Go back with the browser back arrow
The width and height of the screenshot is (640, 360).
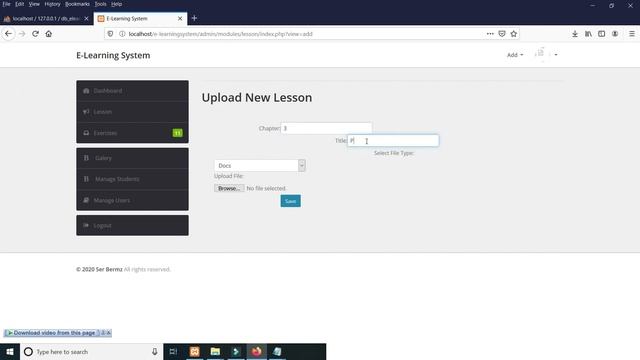pyautogui.click(x=8, y=34)
